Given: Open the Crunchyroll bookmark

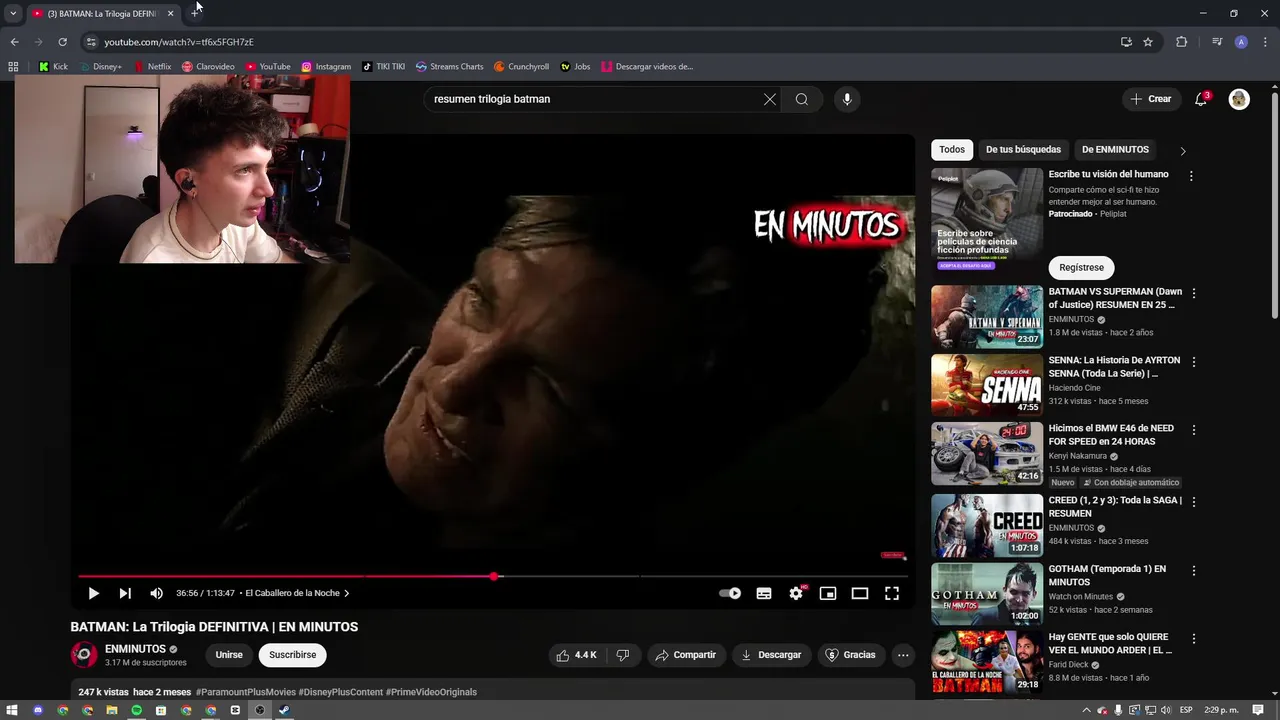Looking at the screenshot, I should click(521, 67).
